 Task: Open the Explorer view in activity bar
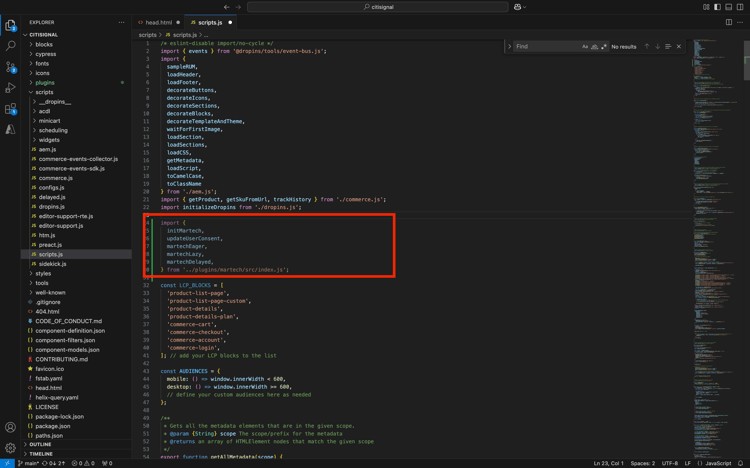click(x=10, y=25)
